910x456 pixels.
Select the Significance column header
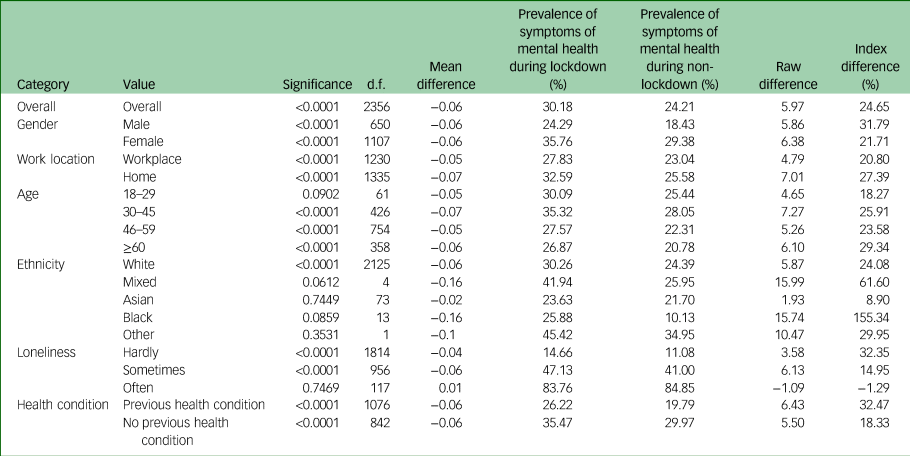318,85
